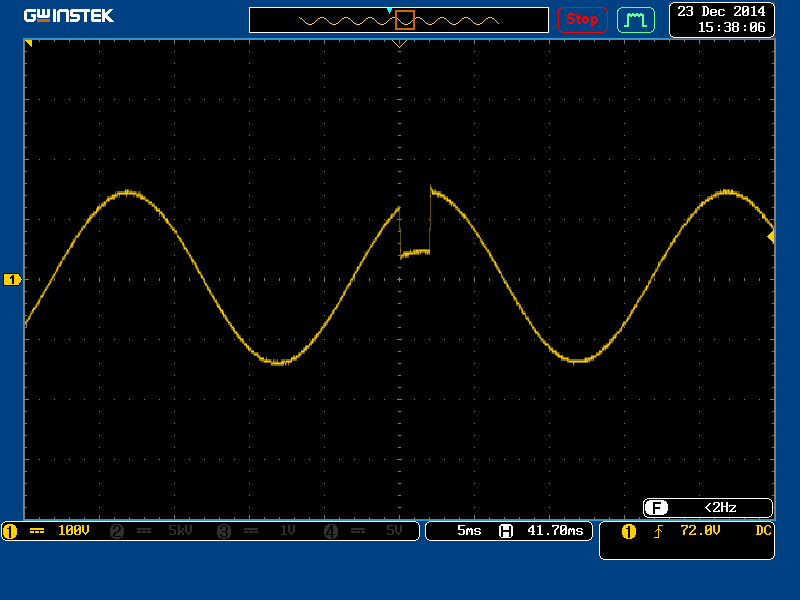Open the 72.0V trigger level setting
Image resolution: width=800 pixels, height=600 pixels.
pos(700,531)
